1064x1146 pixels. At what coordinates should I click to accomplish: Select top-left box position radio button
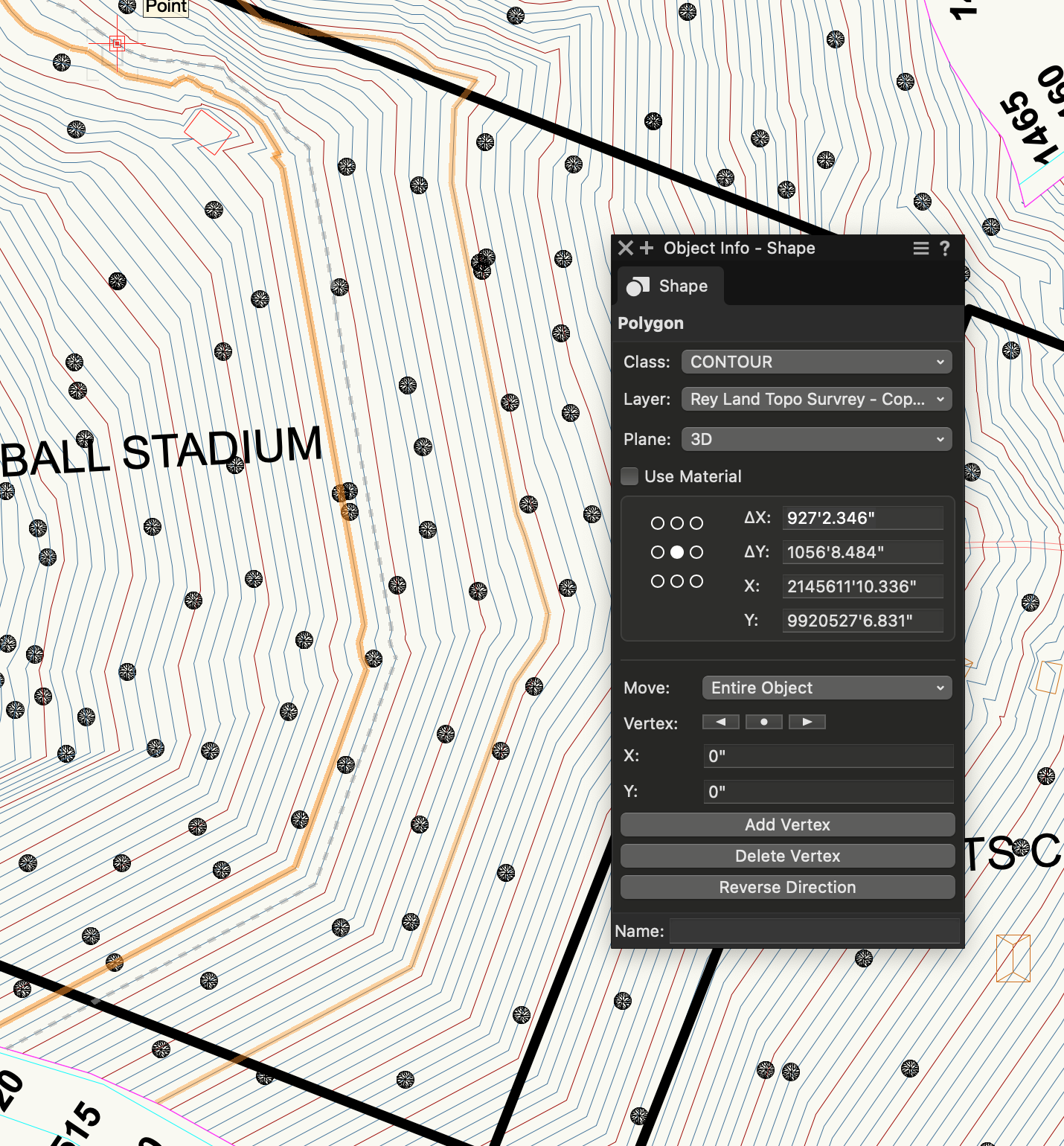pos(658,523)
